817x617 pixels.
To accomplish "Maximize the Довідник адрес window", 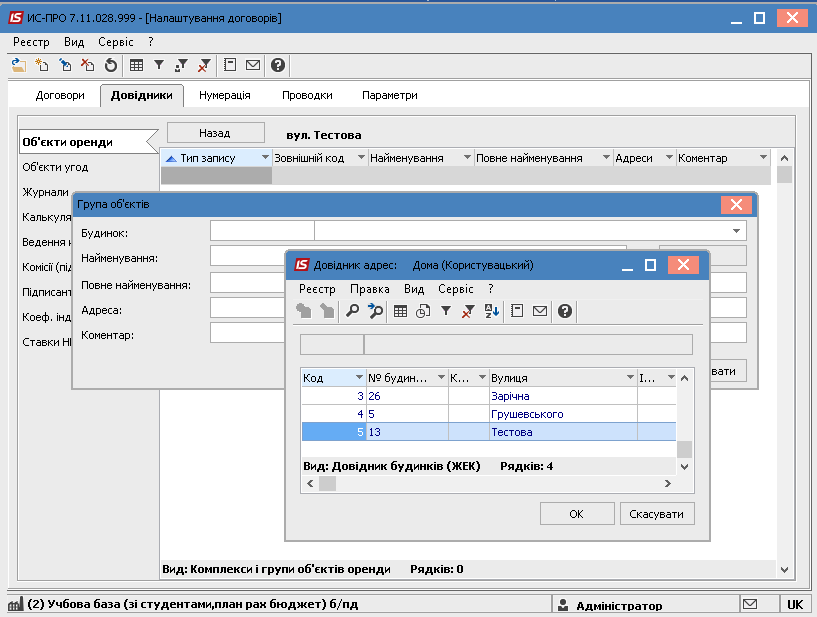I will click(x=650, y=265).
